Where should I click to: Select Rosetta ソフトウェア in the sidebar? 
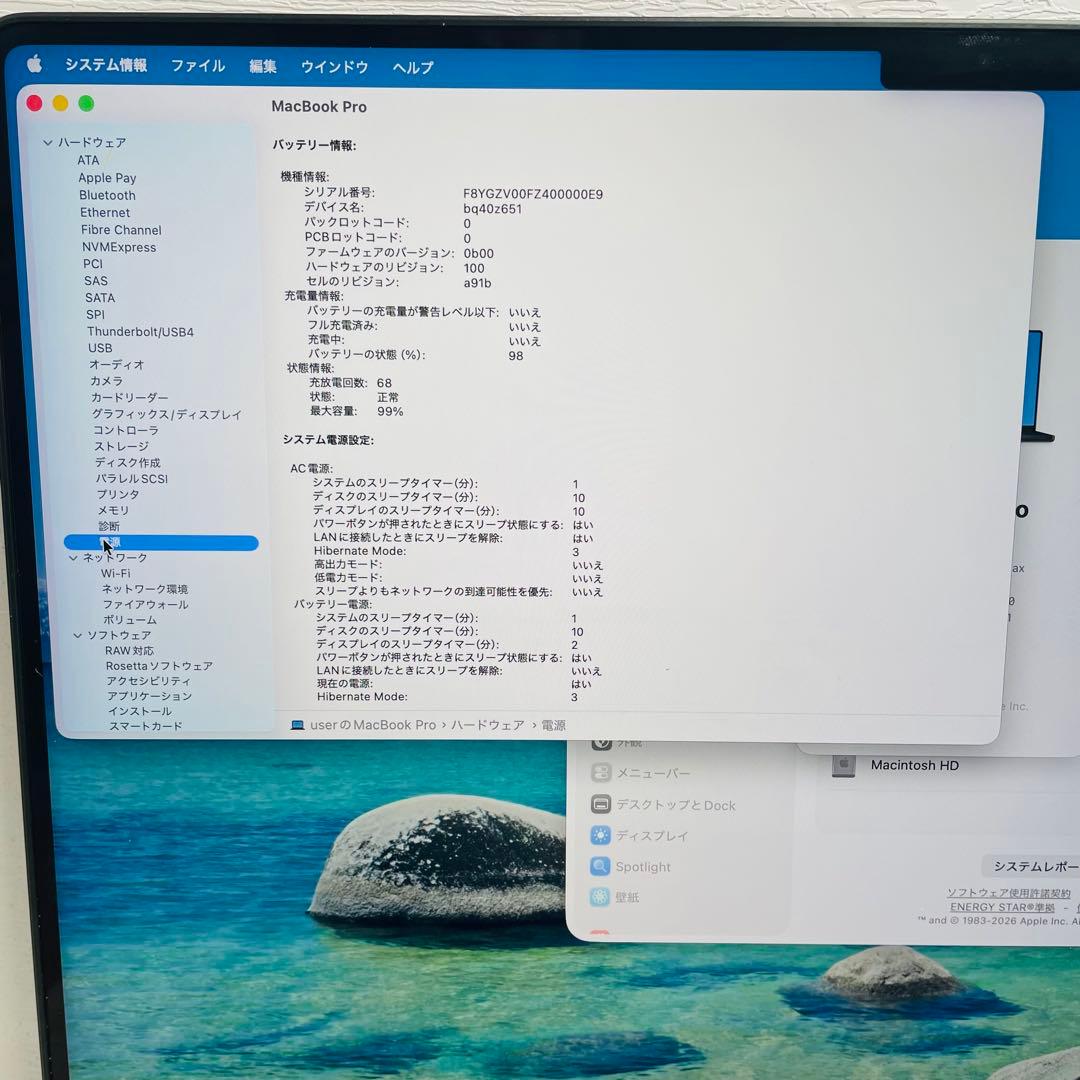coord(159,666)
